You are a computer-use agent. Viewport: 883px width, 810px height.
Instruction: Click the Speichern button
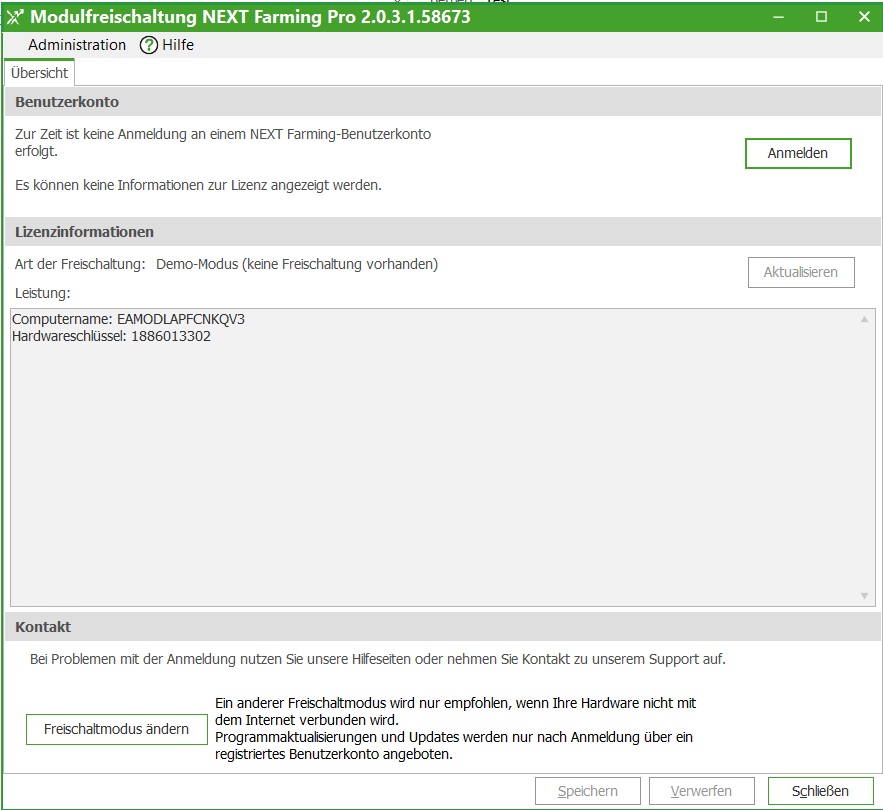click(587, 791)
